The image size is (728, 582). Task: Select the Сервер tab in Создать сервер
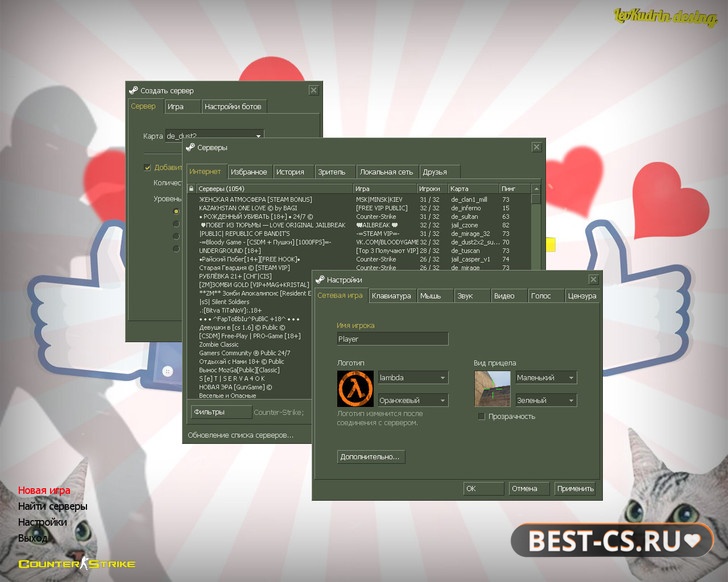[143, 106]
